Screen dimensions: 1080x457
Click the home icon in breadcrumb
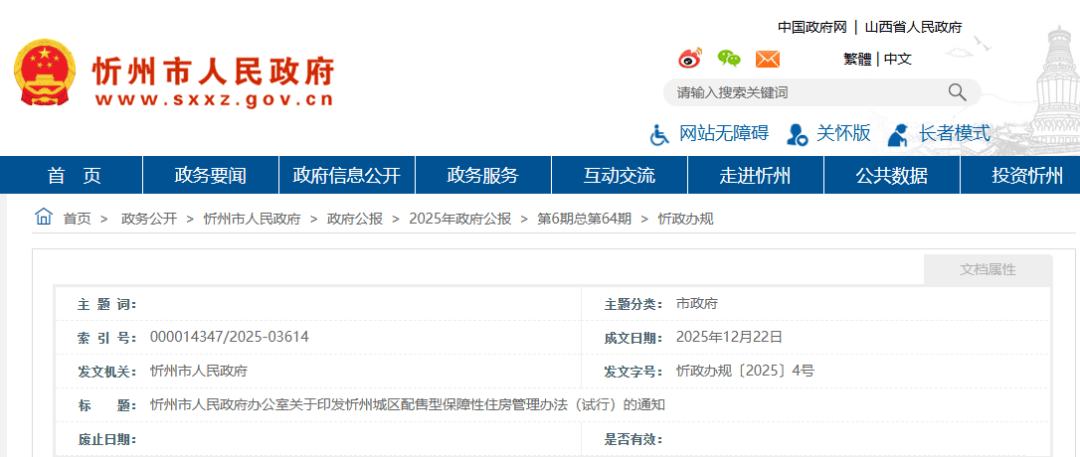(44, 217)
